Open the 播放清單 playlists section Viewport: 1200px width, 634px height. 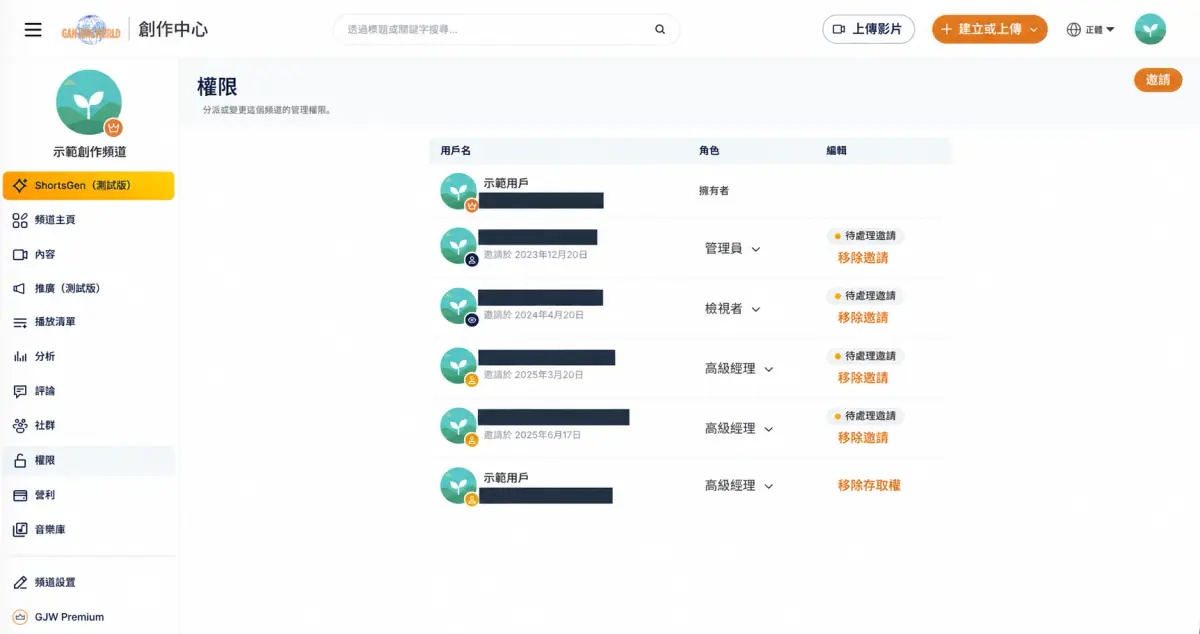click(89, 322)
